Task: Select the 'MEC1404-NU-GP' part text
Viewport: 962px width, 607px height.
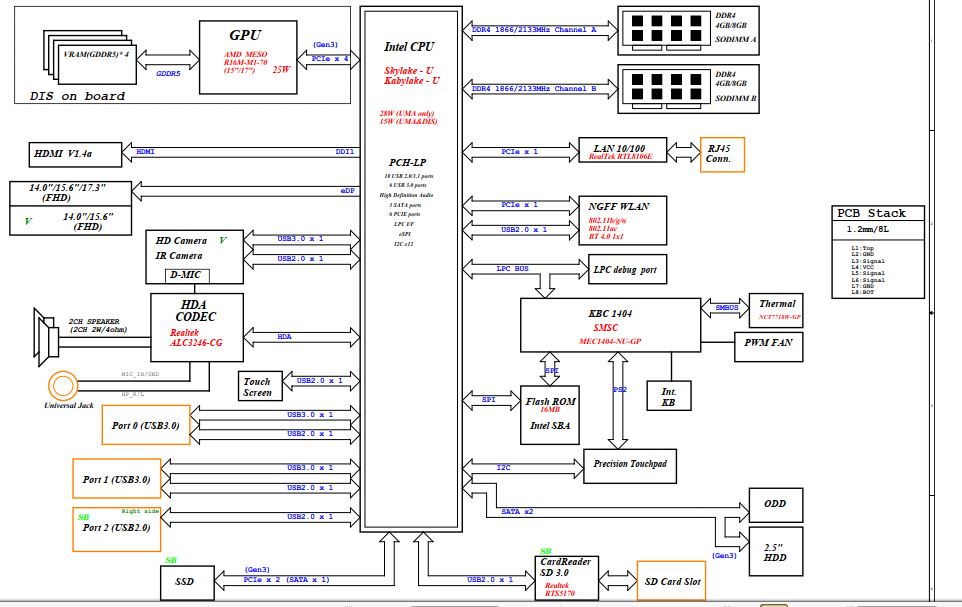Action: pos(610,341)
